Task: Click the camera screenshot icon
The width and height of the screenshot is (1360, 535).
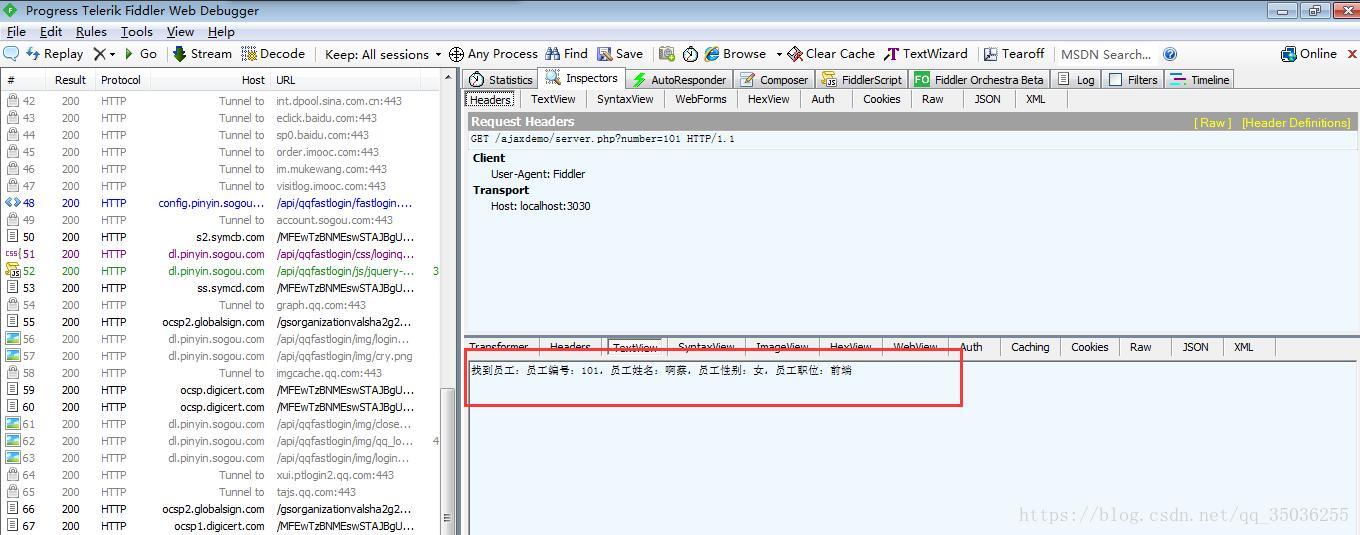Action: click(x=666, y=54)
